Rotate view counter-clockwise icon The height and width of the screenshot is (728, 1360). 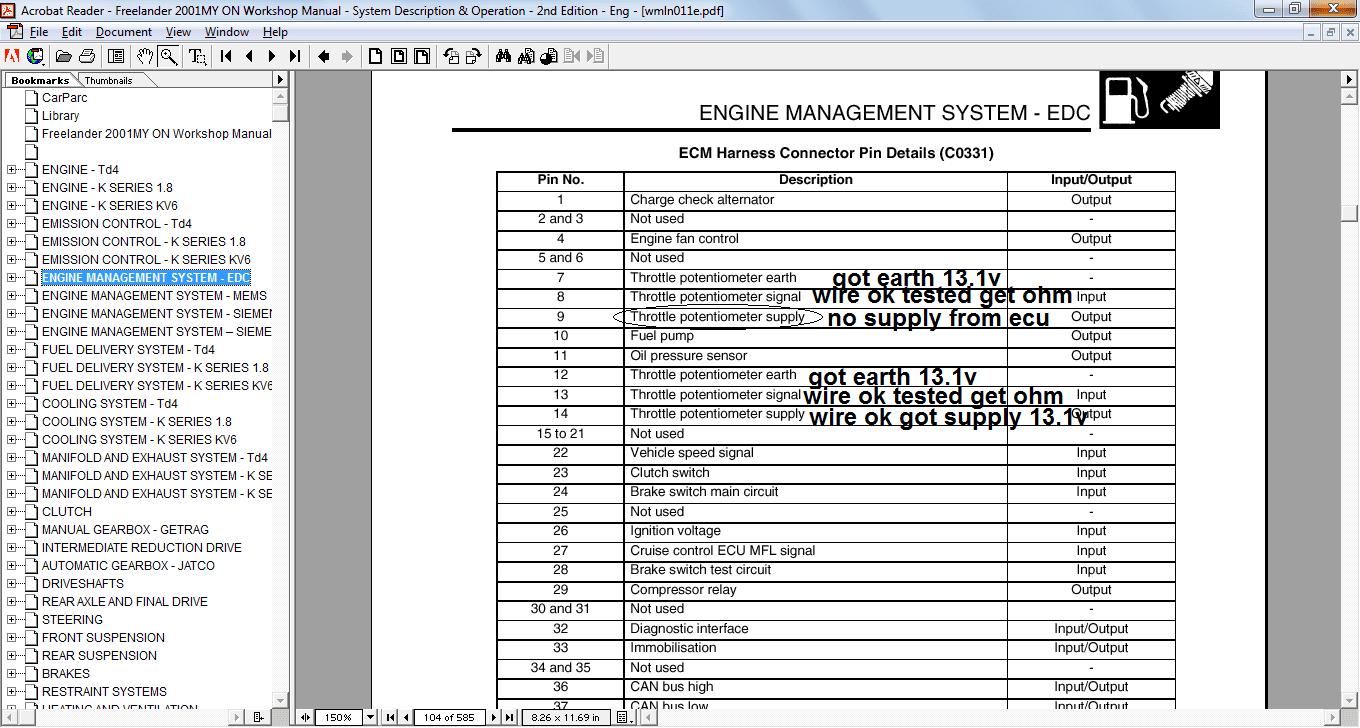451,56
